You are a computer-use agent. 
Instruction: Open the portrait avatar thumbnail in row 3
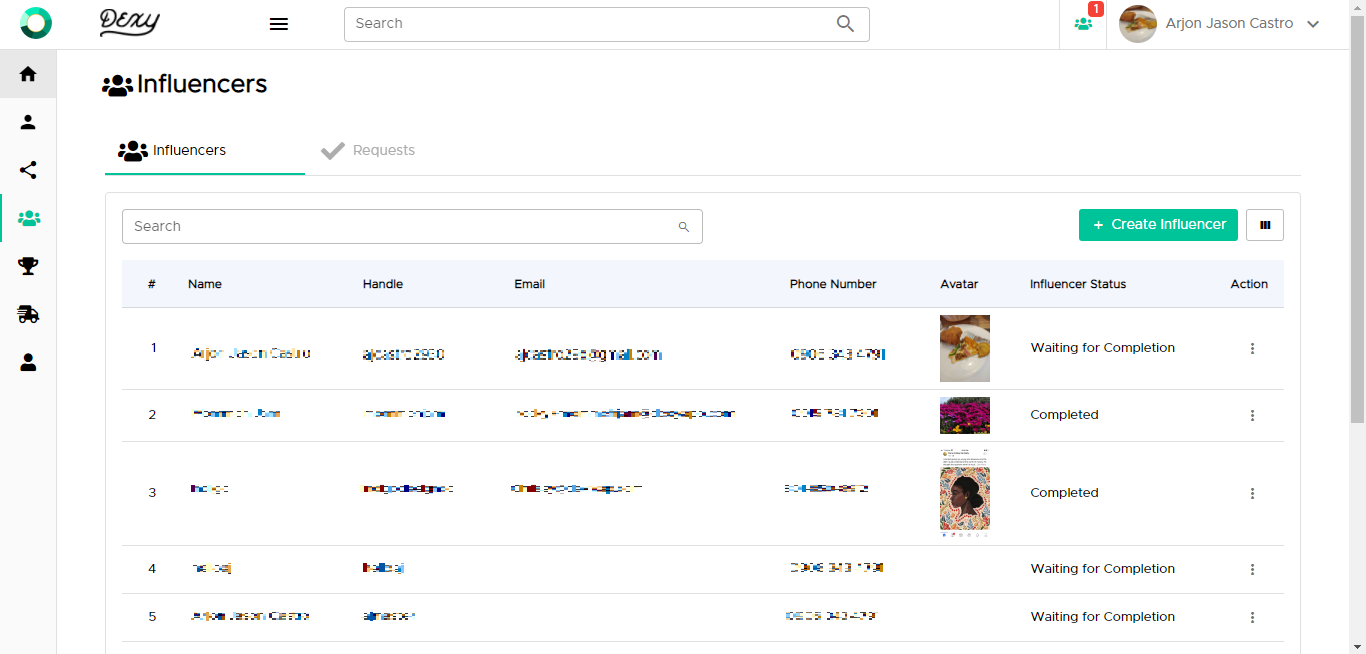click(x=965, y=494)
